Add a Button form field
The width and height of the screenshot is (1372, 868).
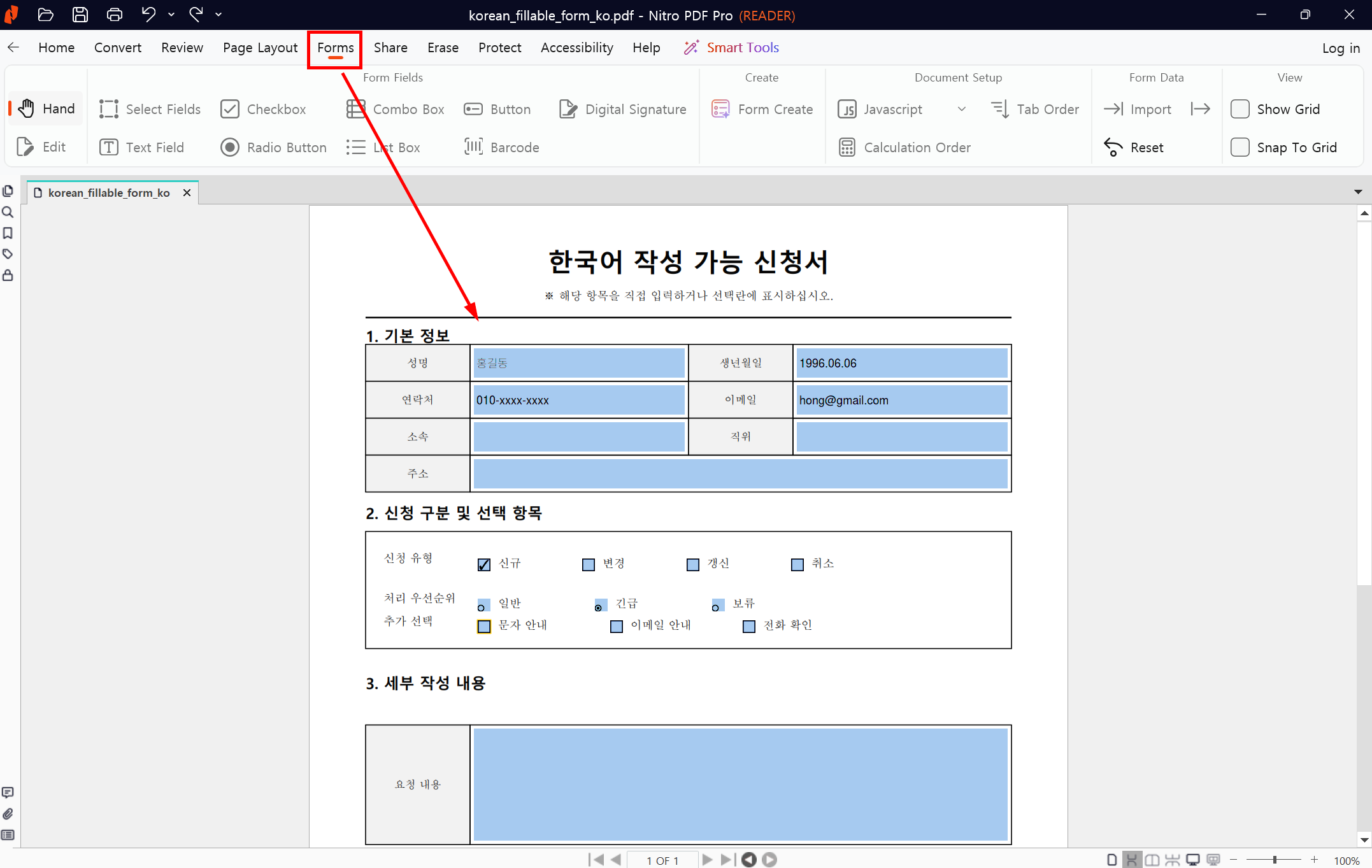pos(497,110)
